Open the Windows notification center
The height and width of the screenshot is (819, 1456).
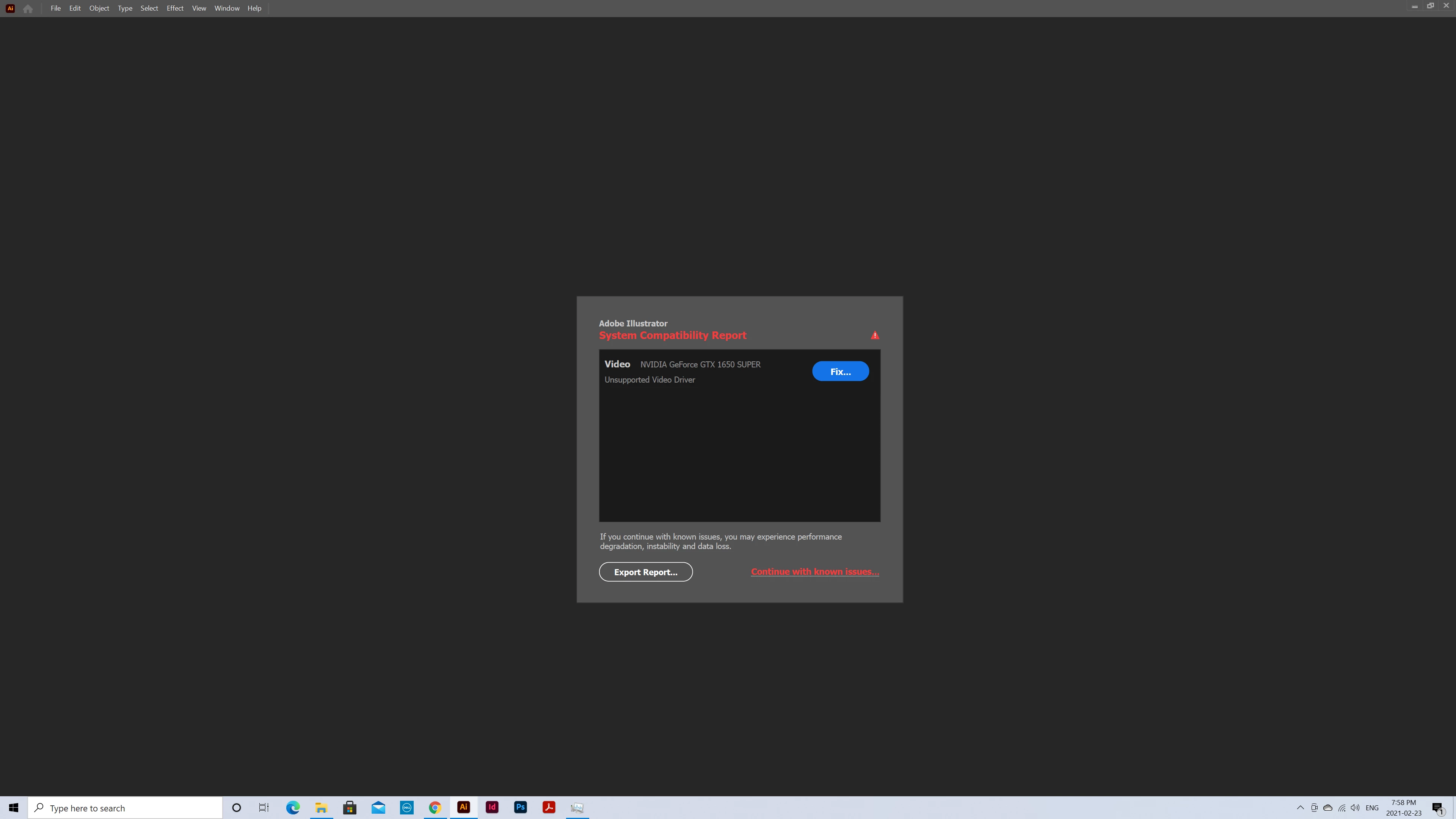tap(1438, 808)
